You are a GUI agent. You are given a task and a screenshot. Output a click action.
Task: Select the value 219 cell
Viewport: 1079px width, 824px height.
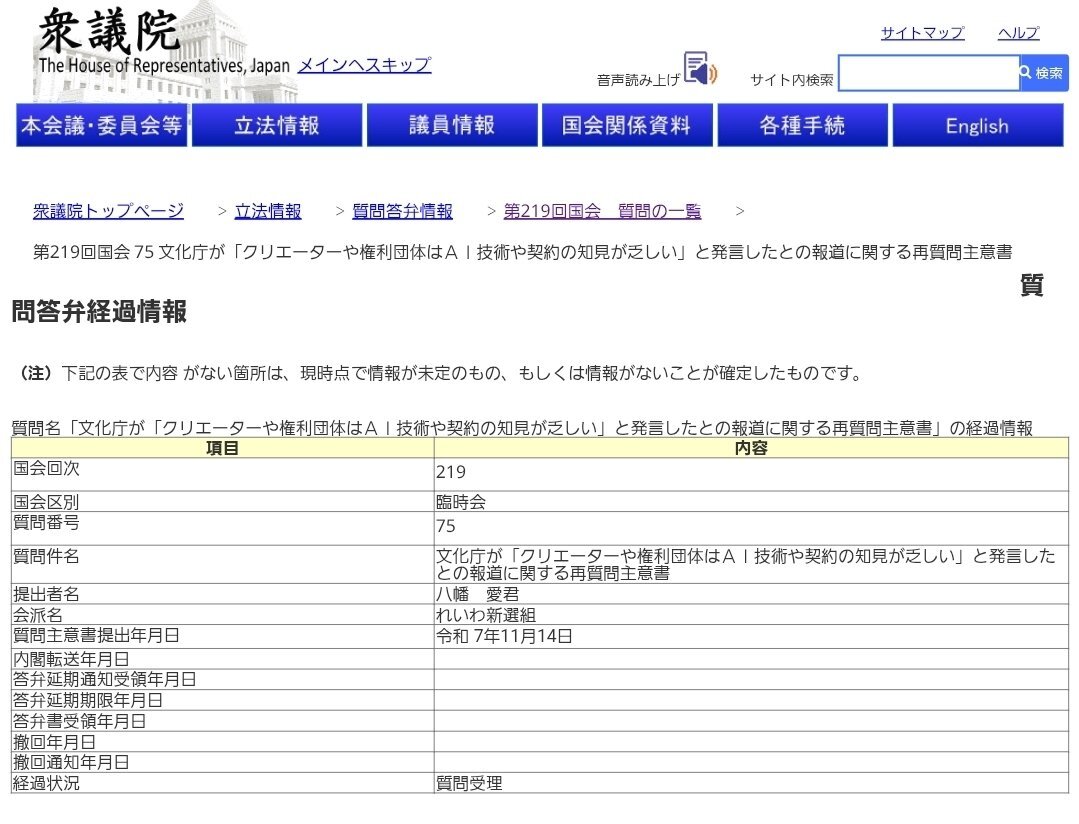pos(751,474)
